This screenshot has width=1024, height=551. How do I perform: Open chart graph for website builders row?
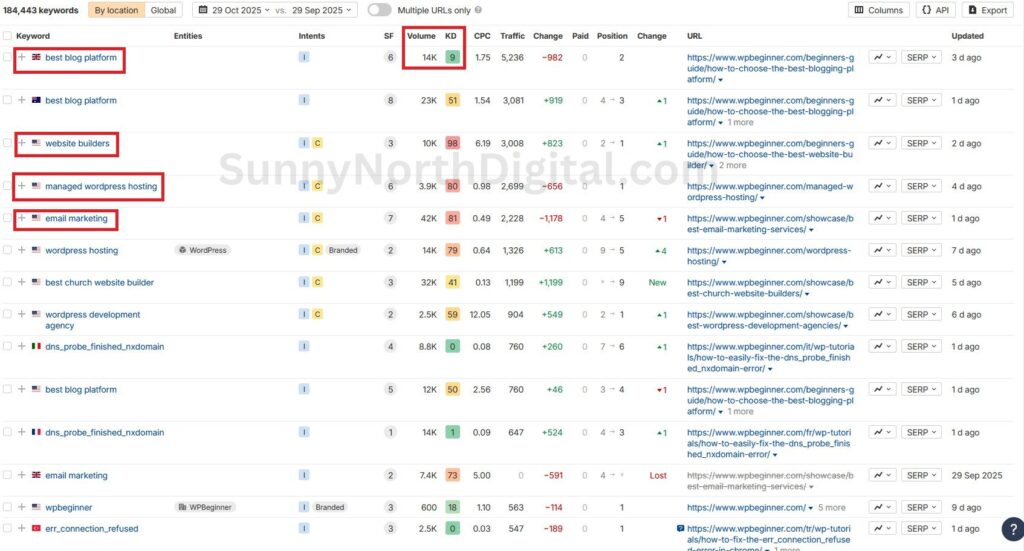882,143
